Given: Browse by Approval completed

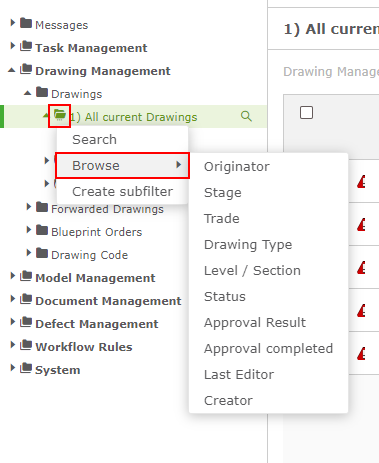Looking at the screenshot, I should pyautogui.click(x=268, y=348).
